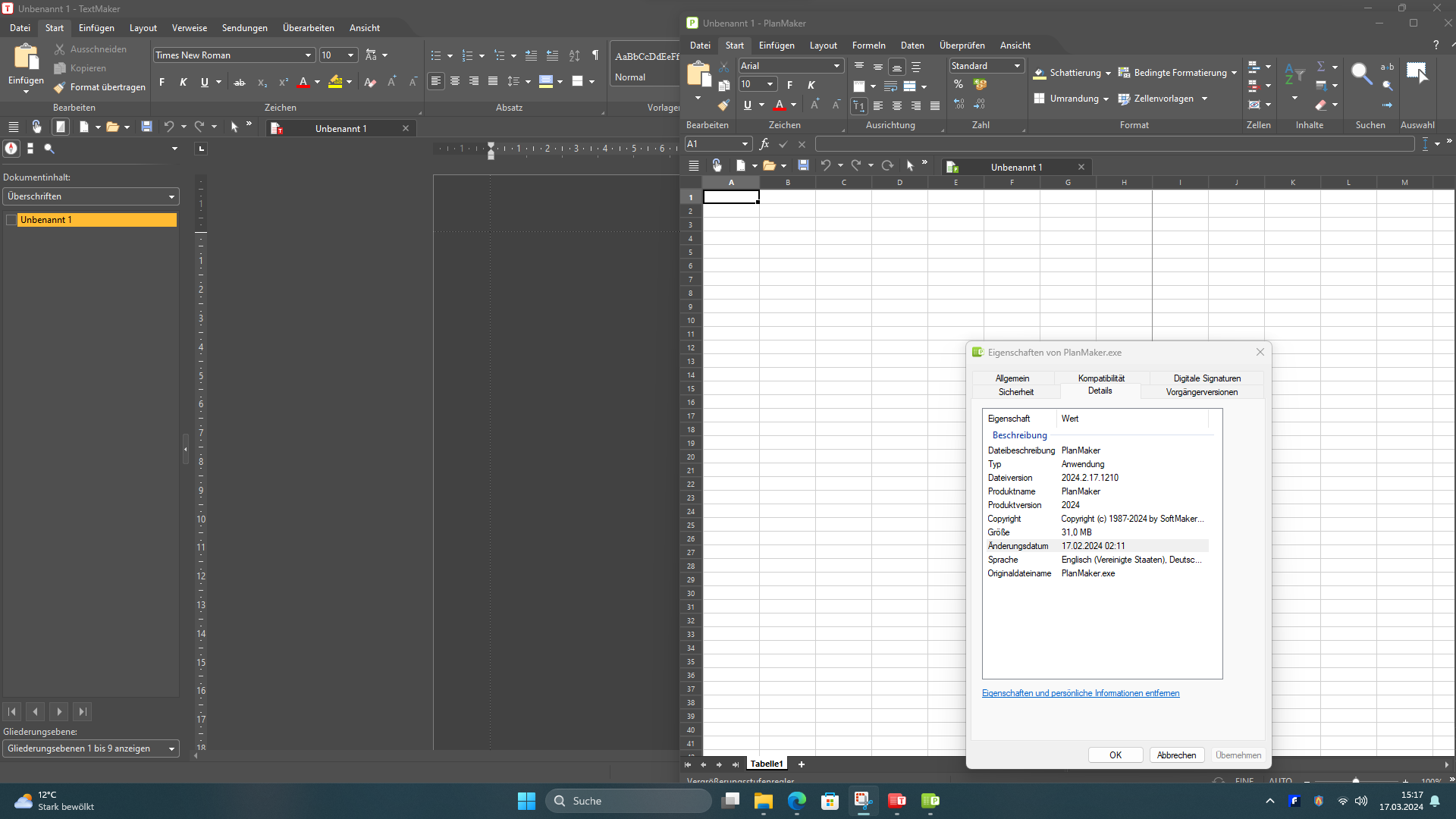
Task: Switch to Digitale Signaturen tab
Action: tap(1207, 378)
